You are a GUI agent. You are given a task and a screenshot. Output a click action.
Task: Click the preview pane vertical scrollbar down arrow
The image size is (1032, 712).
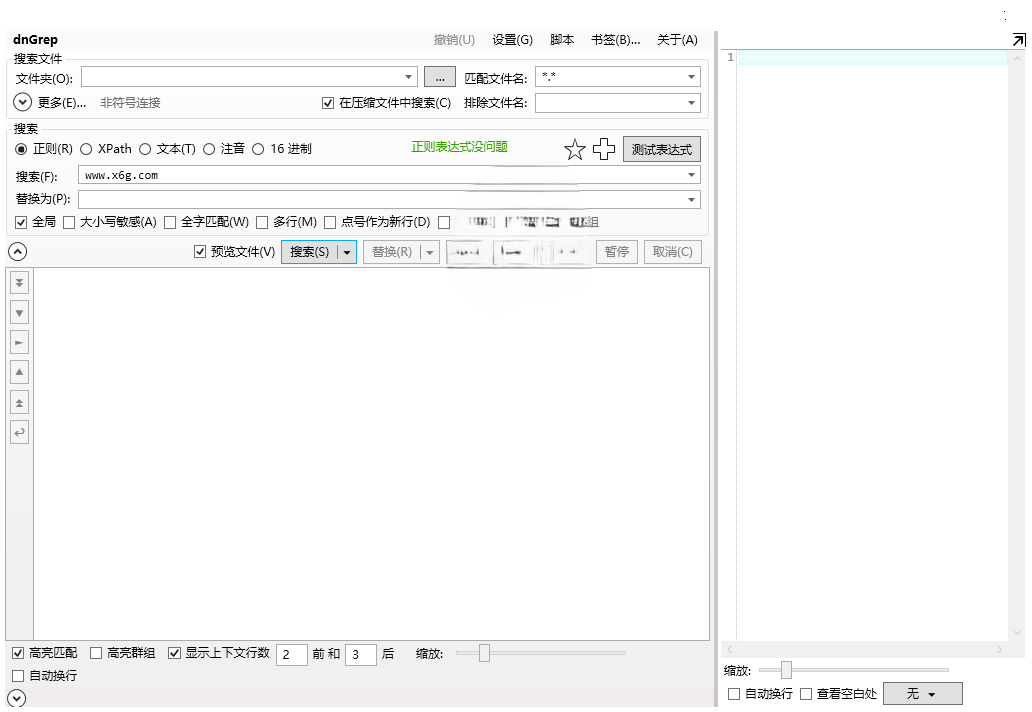tap(1018, 633)
